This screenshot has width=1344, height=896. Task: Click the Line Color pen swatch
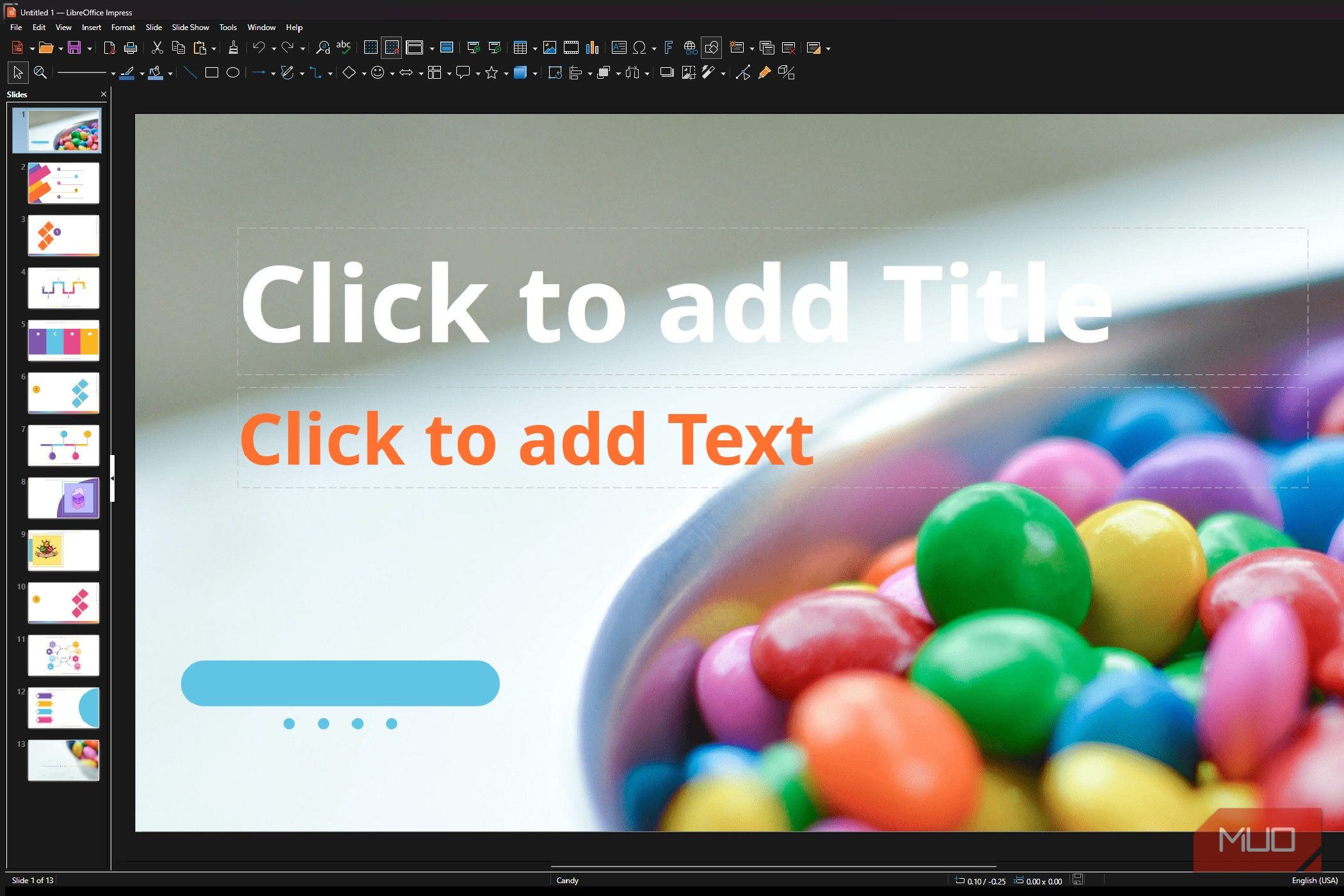pos(127,73)
